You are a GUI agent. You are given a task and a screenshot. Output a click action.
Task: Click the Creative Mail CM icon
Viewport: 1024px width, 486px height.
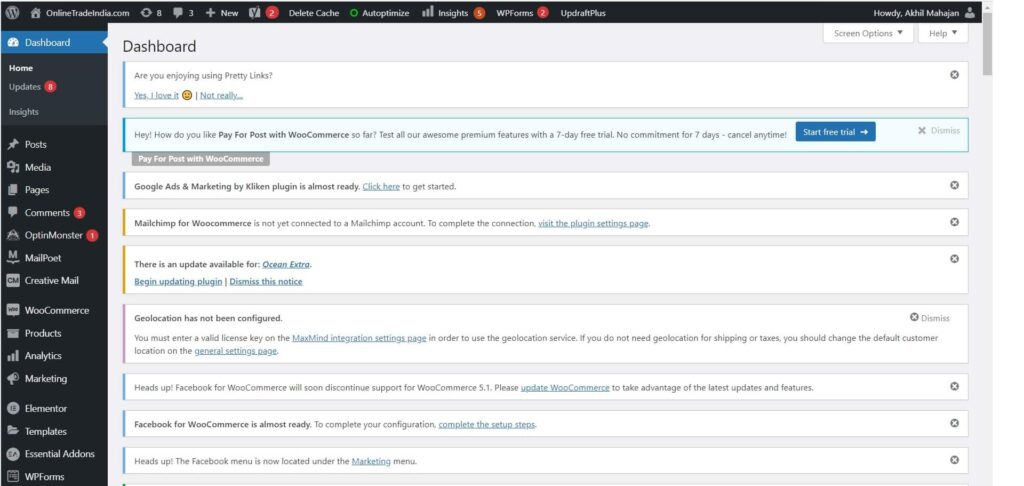[13, 280]
